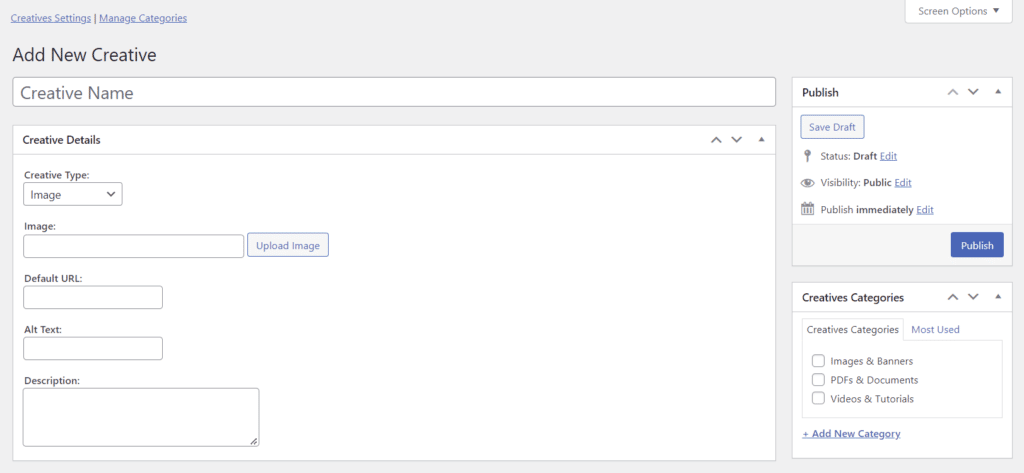
Task: Move Creative Details panel up
Action: point(716,140)
